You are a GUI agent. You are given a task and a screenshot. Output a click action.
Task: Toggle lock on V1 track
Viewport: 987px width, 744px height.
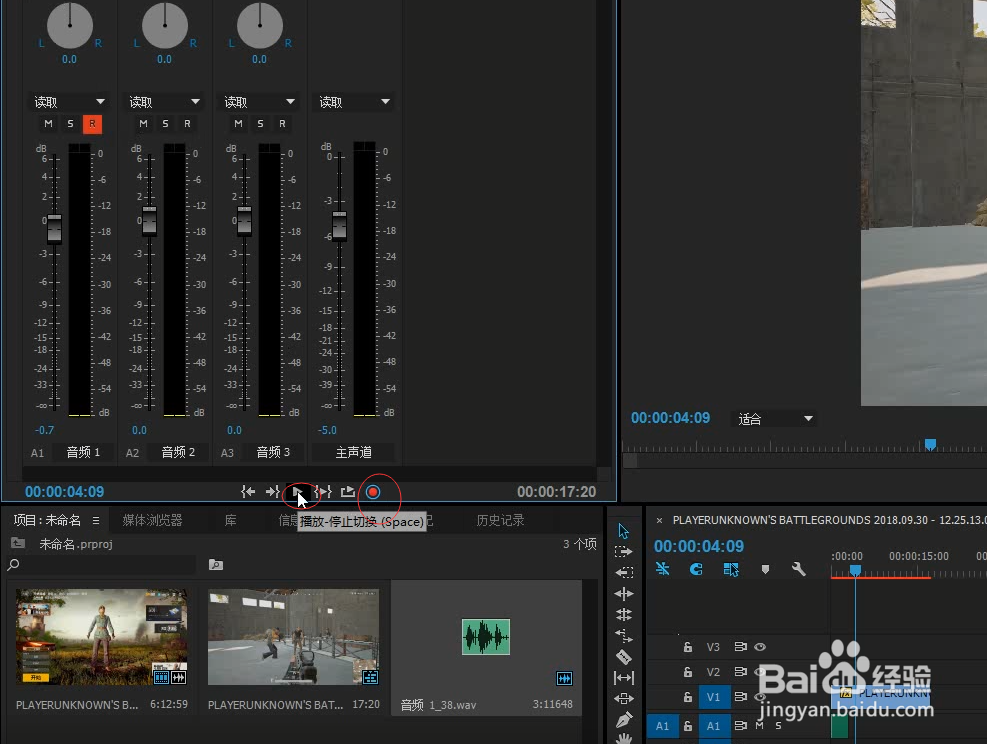tap(687, 697)
